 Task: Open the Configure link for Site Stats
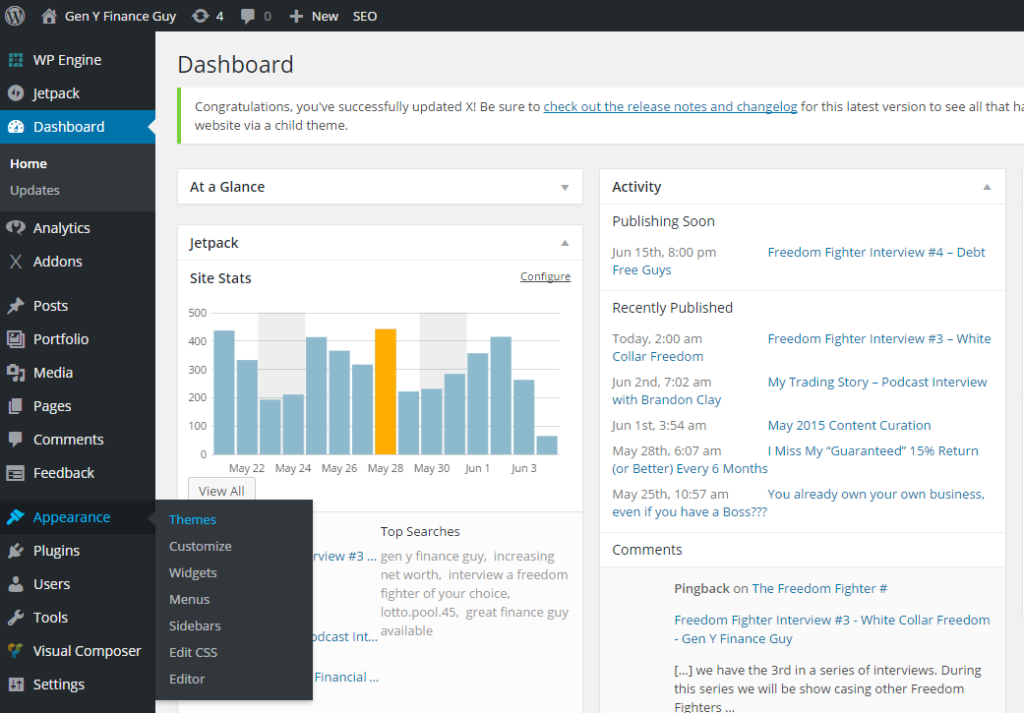(545, 277)
